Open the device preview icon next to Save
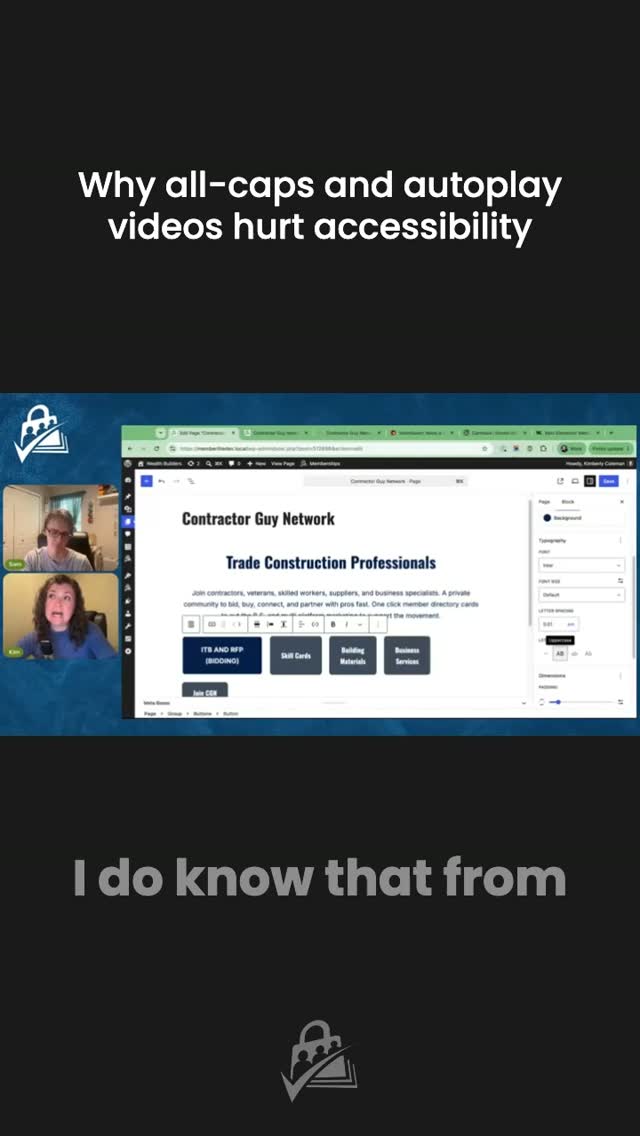Image resolution: width=640 pixels, height=1136 pixels. click(x=575, y=481)
